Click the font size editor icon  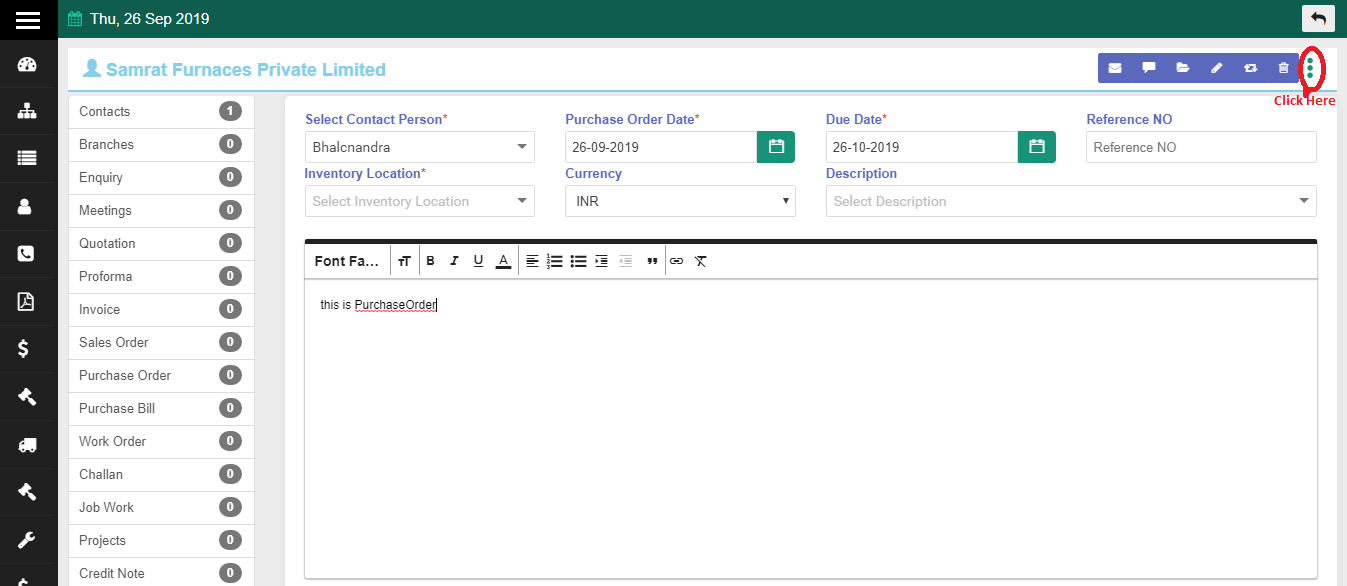pos(404,261)
